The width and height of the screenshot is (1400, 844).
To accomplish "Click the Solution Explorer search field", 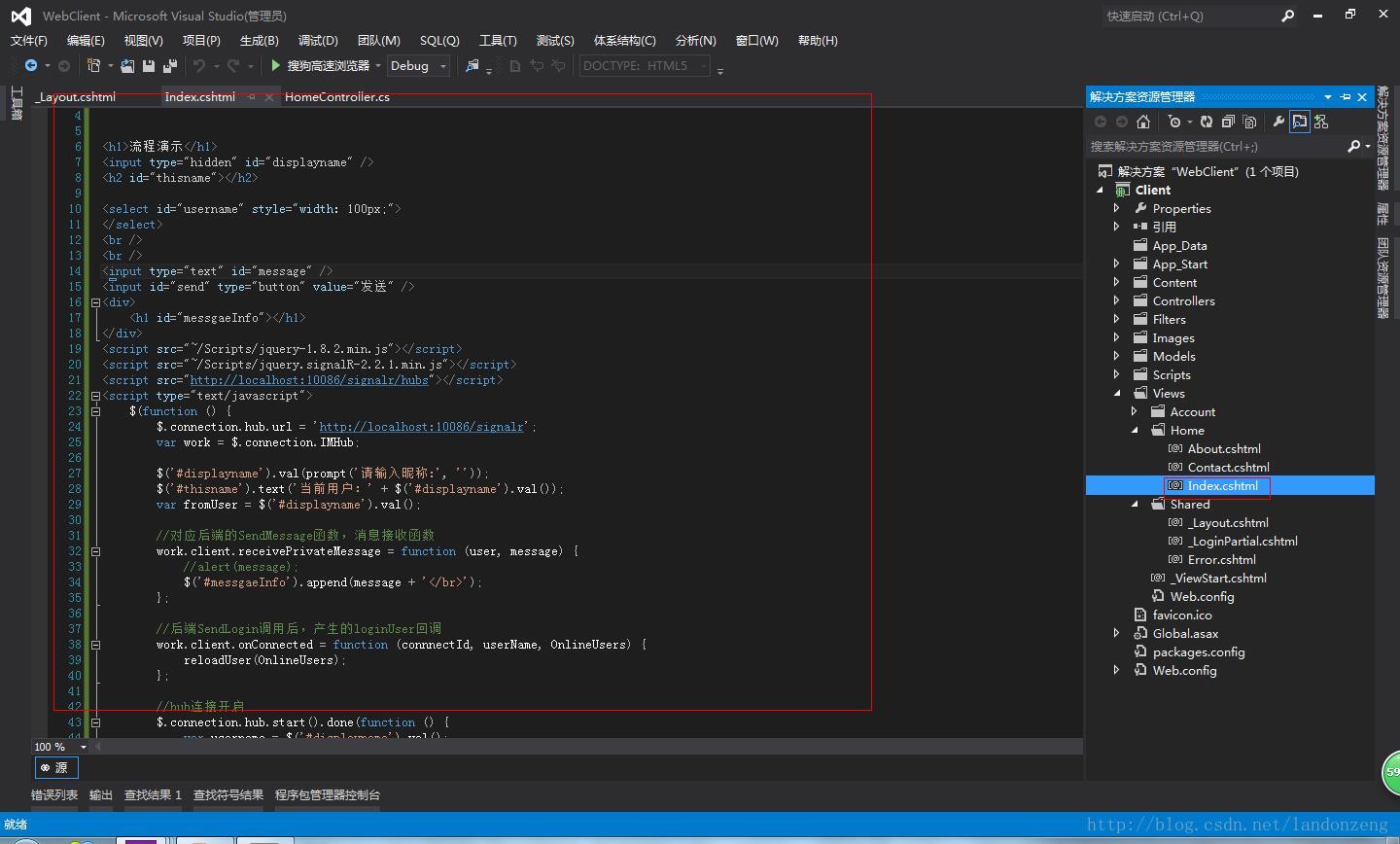I will pos(1213,146).
